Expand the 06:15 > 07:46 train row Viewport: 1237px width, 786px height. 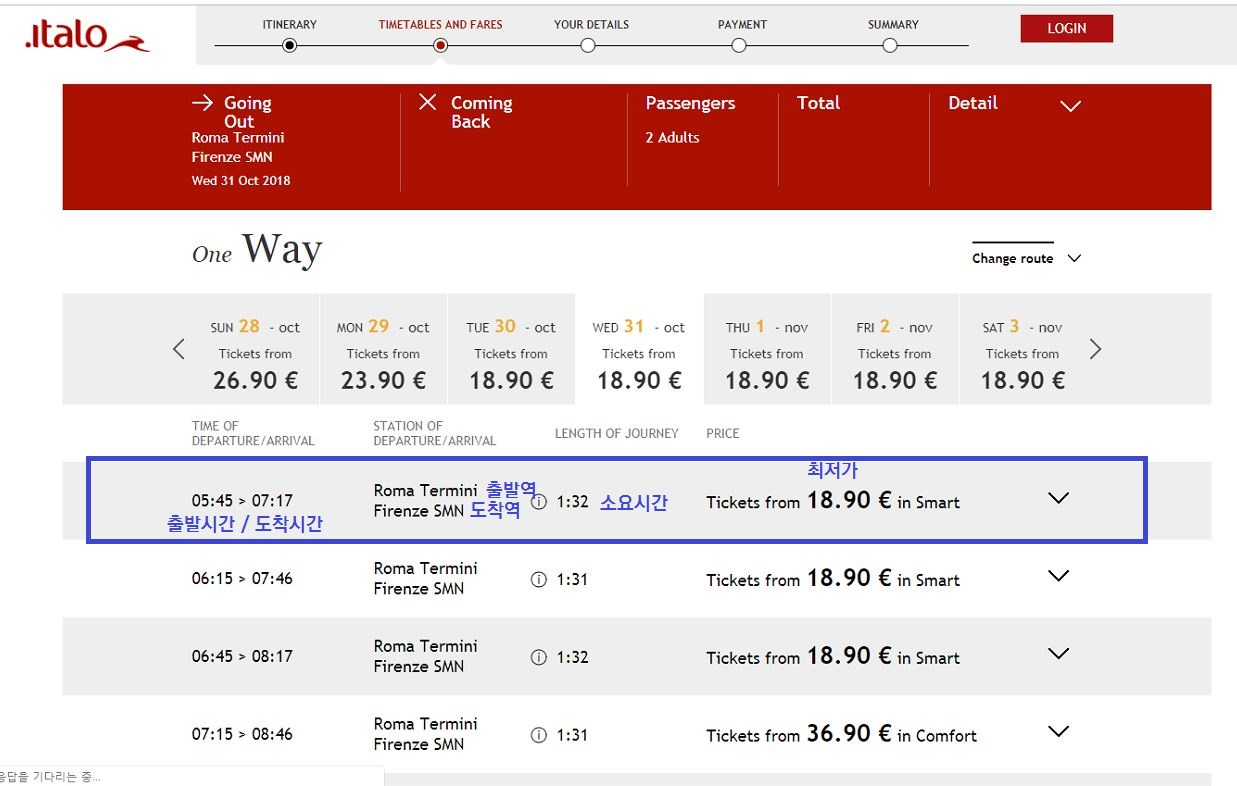[1058, 576]
